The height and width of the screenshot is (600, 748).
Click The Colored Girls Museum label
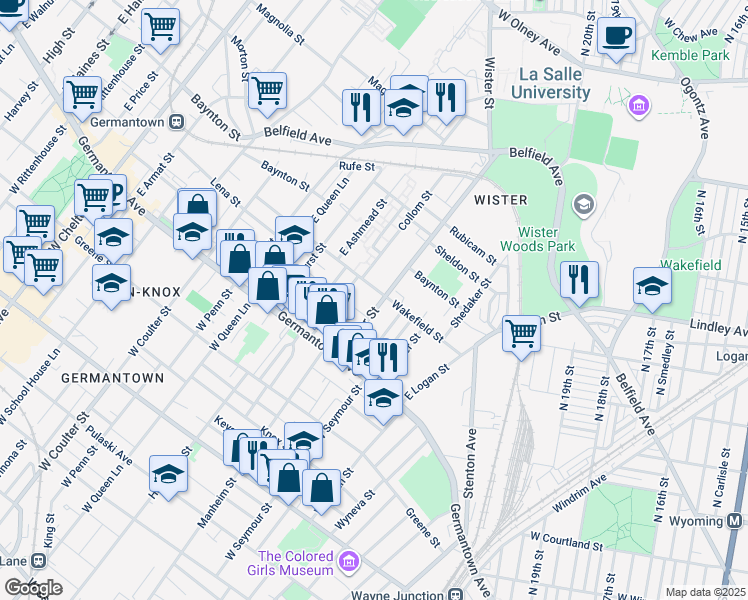[x=291, y=563]
